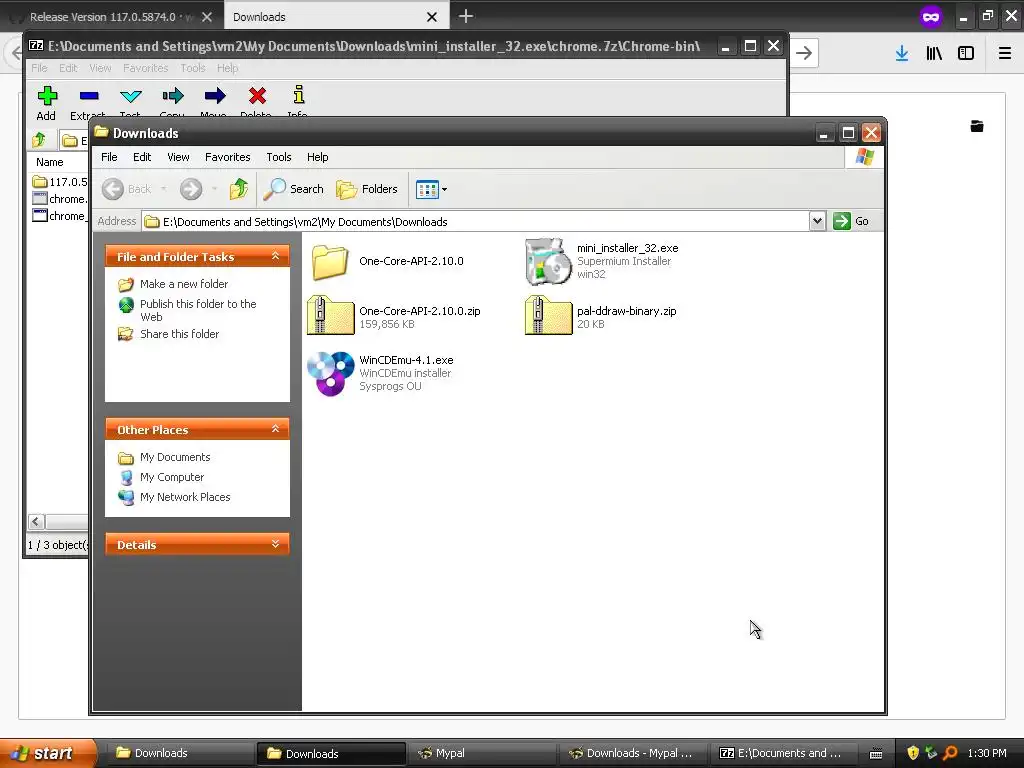Select One-Core-API-2.10.0.zip archive
Image resolution: width=1024 pixels, height=768 pixels.
(394, 316)
